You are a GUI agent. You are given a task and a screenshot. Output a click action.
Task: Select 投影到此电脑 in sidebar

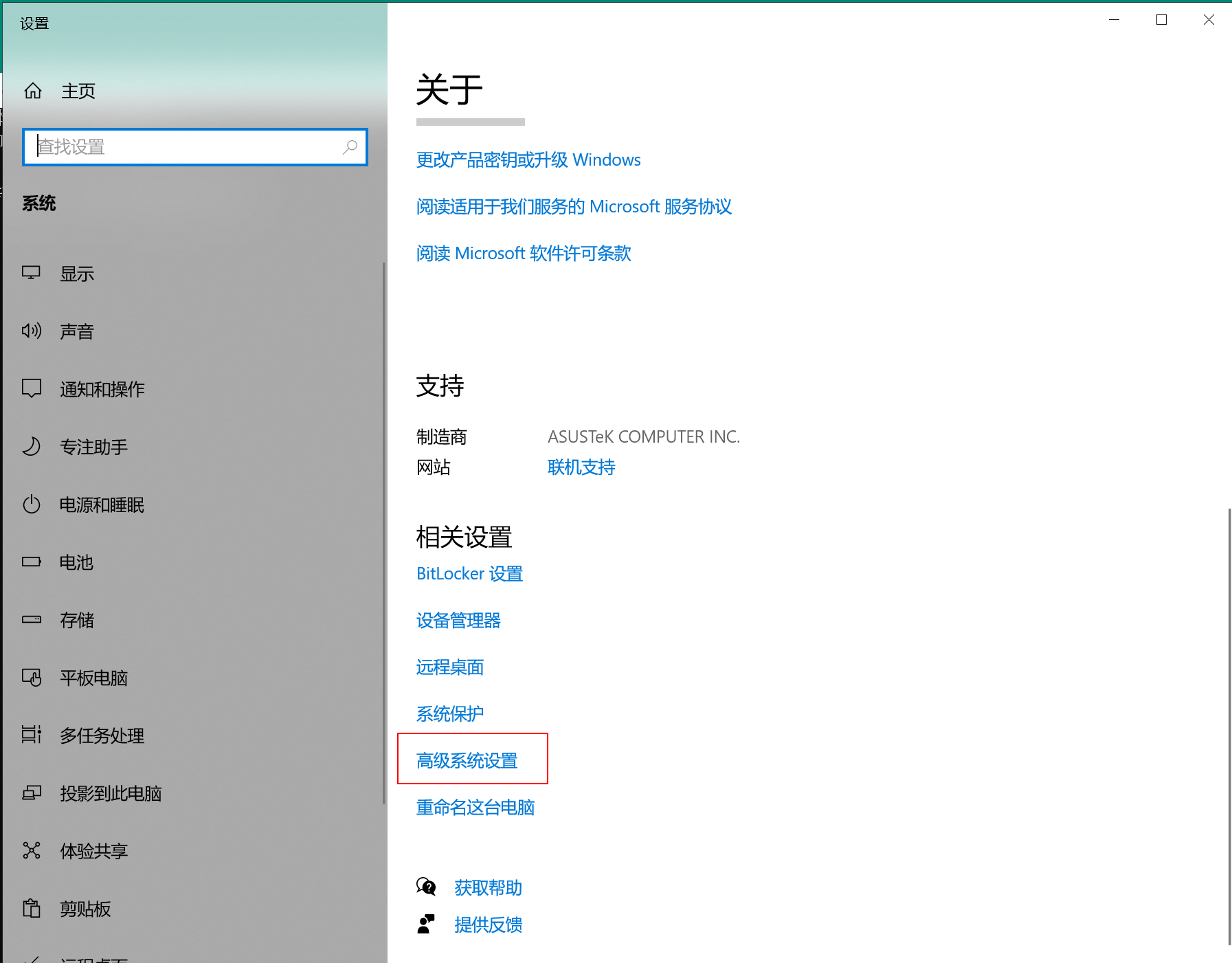click(x=111, y=793)
